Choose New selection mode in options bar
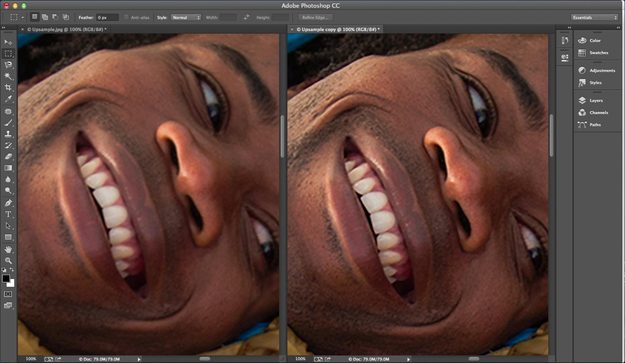Viewport: 625px width, 363px height. (35, 17)
